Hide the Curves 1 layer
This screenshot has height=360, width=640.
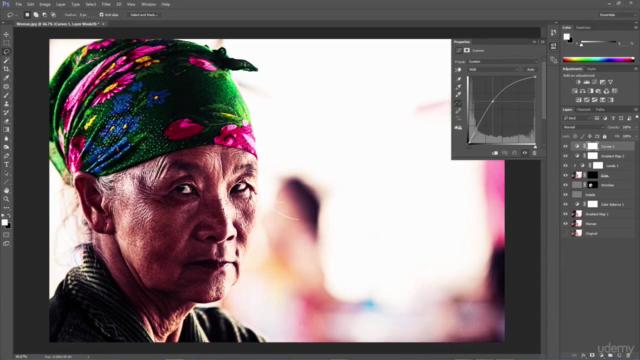pos(566,146)
